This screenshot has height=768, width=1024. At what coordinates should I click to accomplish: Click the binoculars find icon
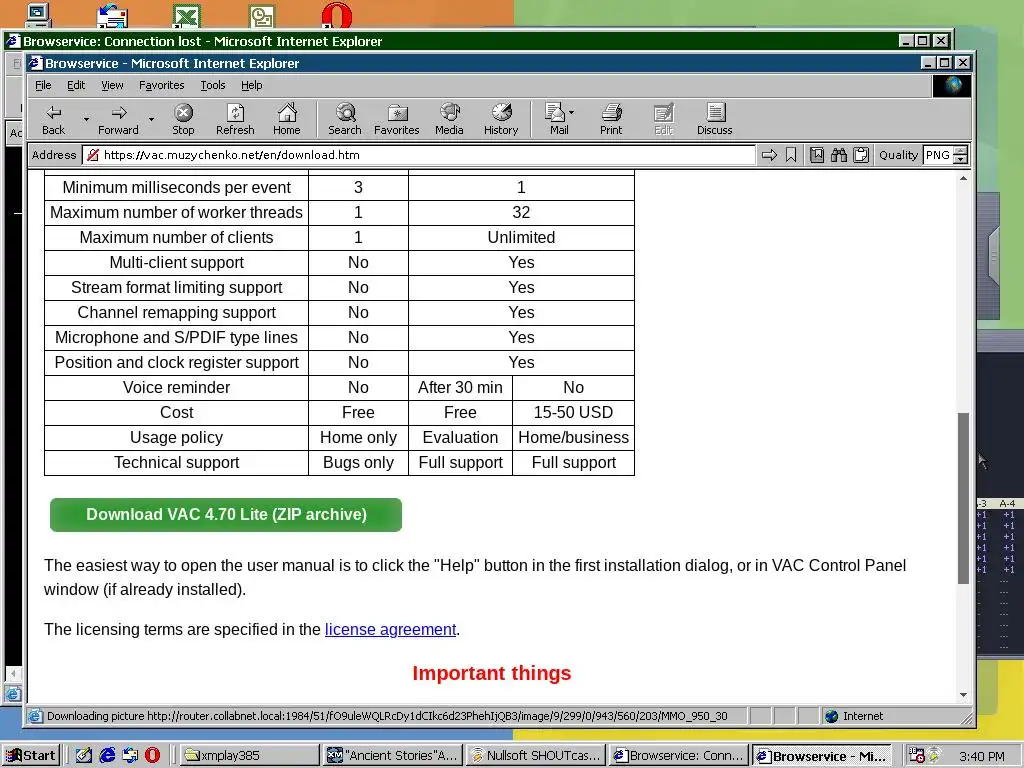point(839,155)
